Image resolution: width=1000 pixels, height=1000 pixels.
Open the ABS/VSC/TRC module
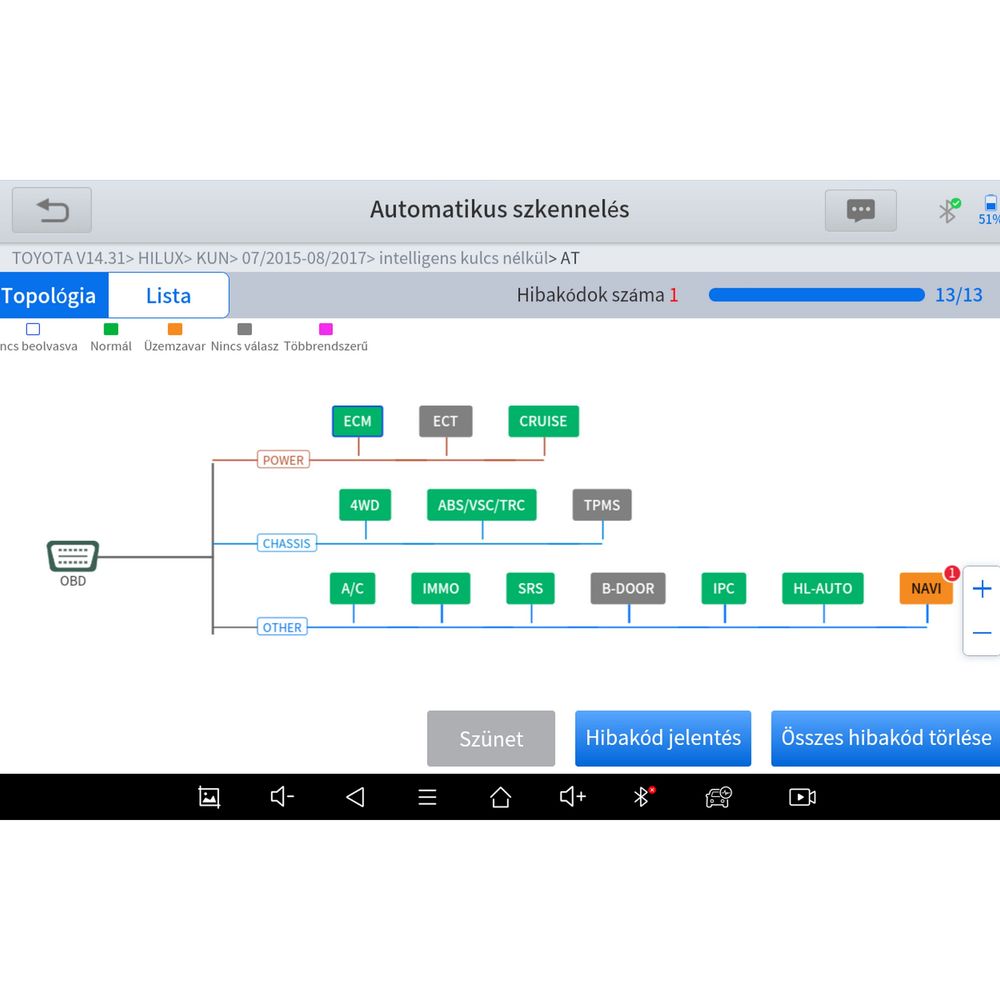(x=481, y=505)
